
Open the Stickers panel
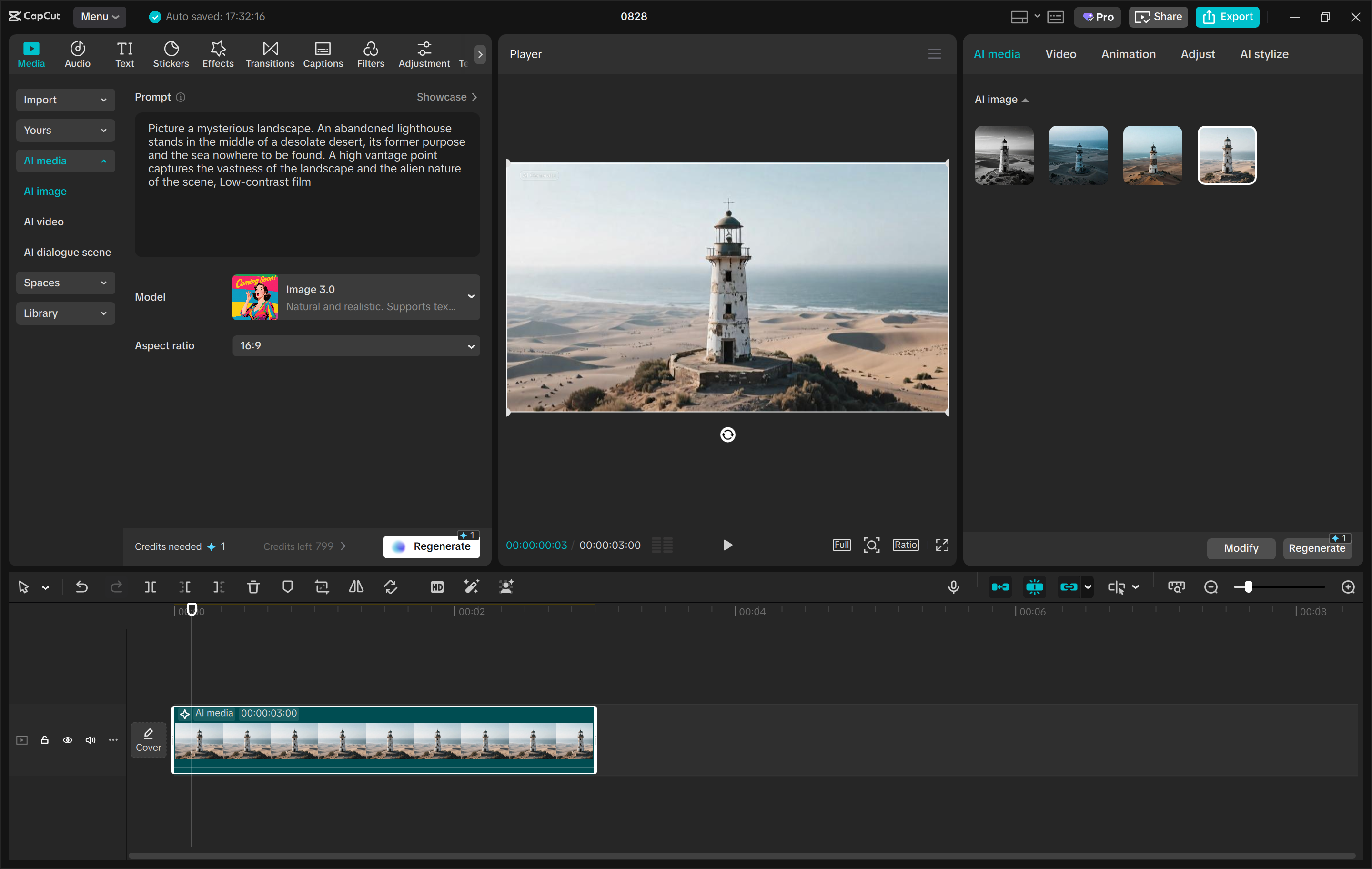pyautogui.click(x=171, y=54)
